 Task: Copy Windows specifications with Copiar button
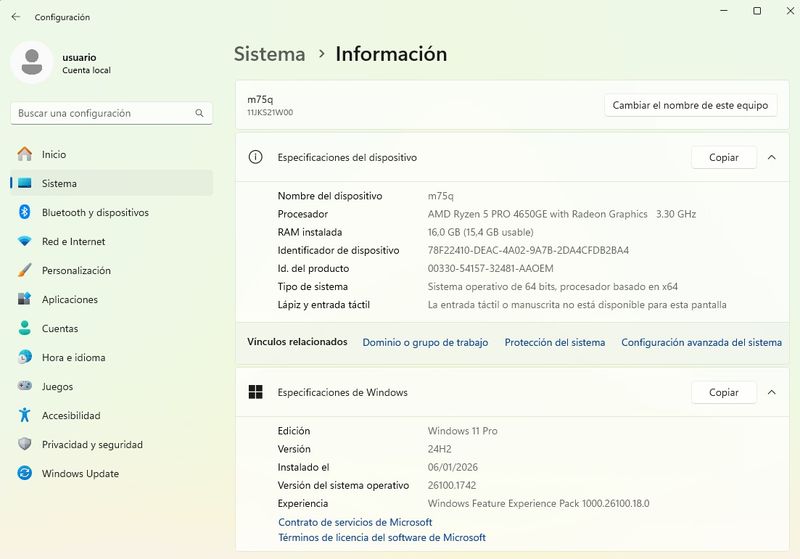pos(723,392)
